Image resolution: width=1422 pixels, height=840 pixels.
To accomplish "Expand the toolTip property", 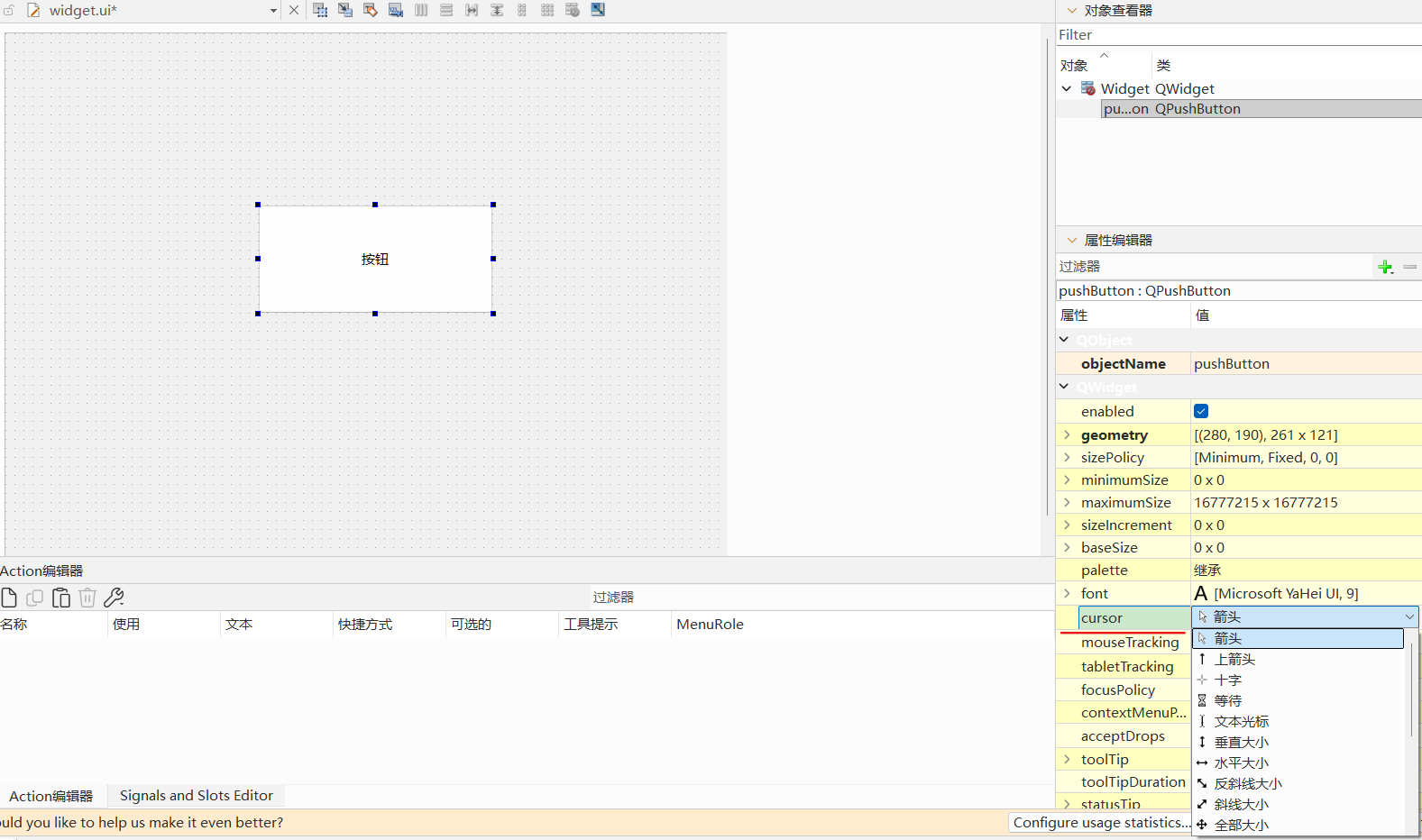I will tap(1067, 759).
